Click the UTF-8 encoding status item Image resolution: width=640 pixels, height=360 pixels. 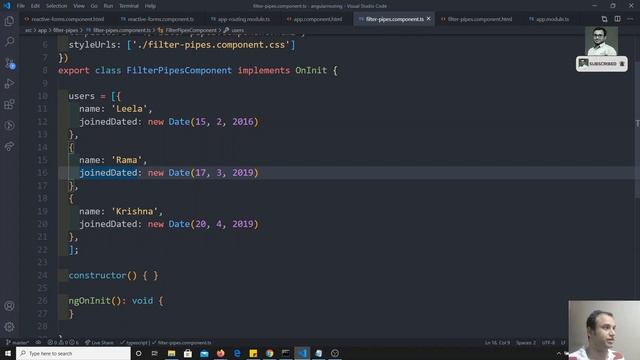[x=548, y=342]
